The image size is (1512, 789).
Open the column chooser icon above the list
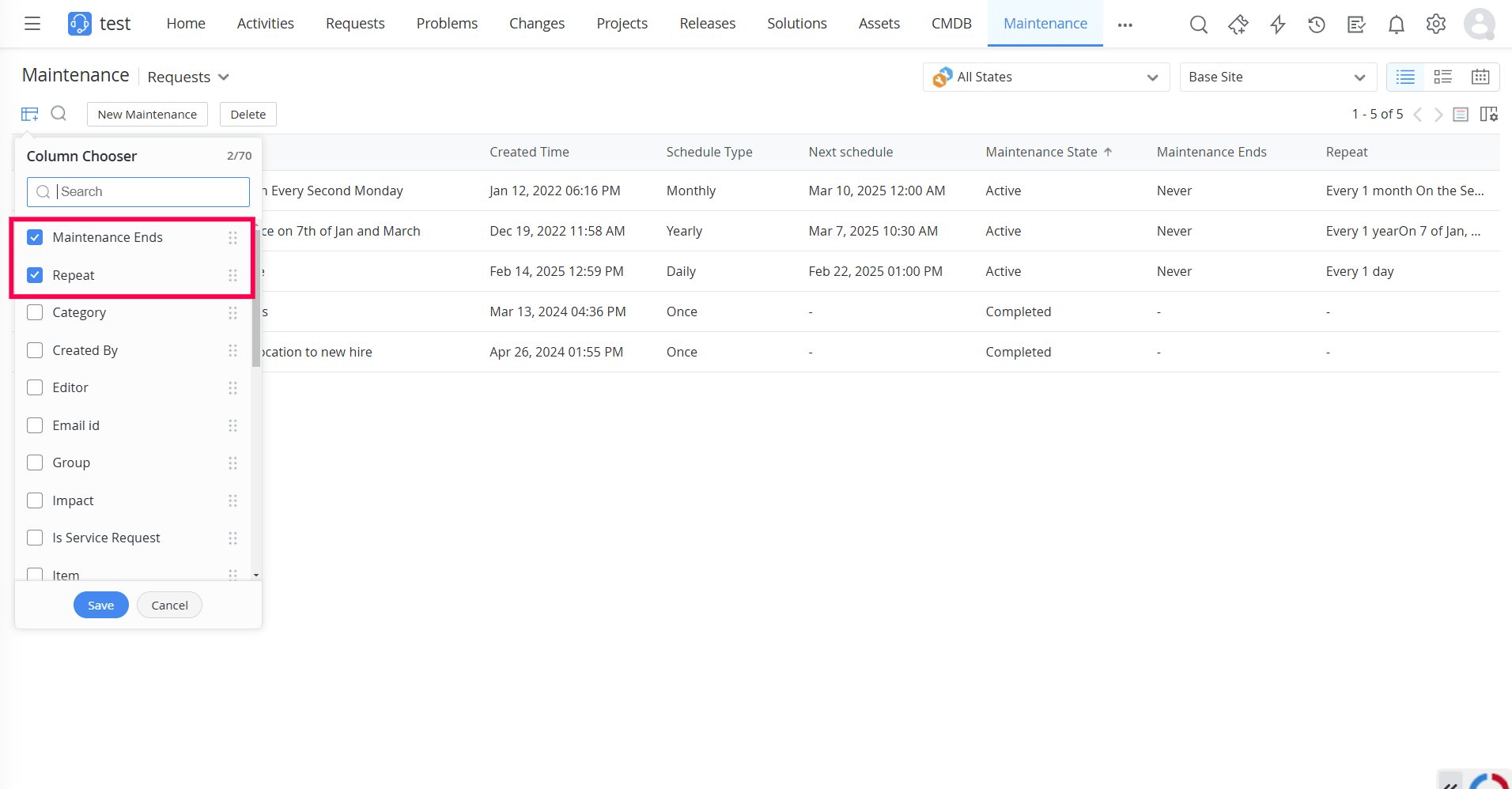(x=29, y=113)
